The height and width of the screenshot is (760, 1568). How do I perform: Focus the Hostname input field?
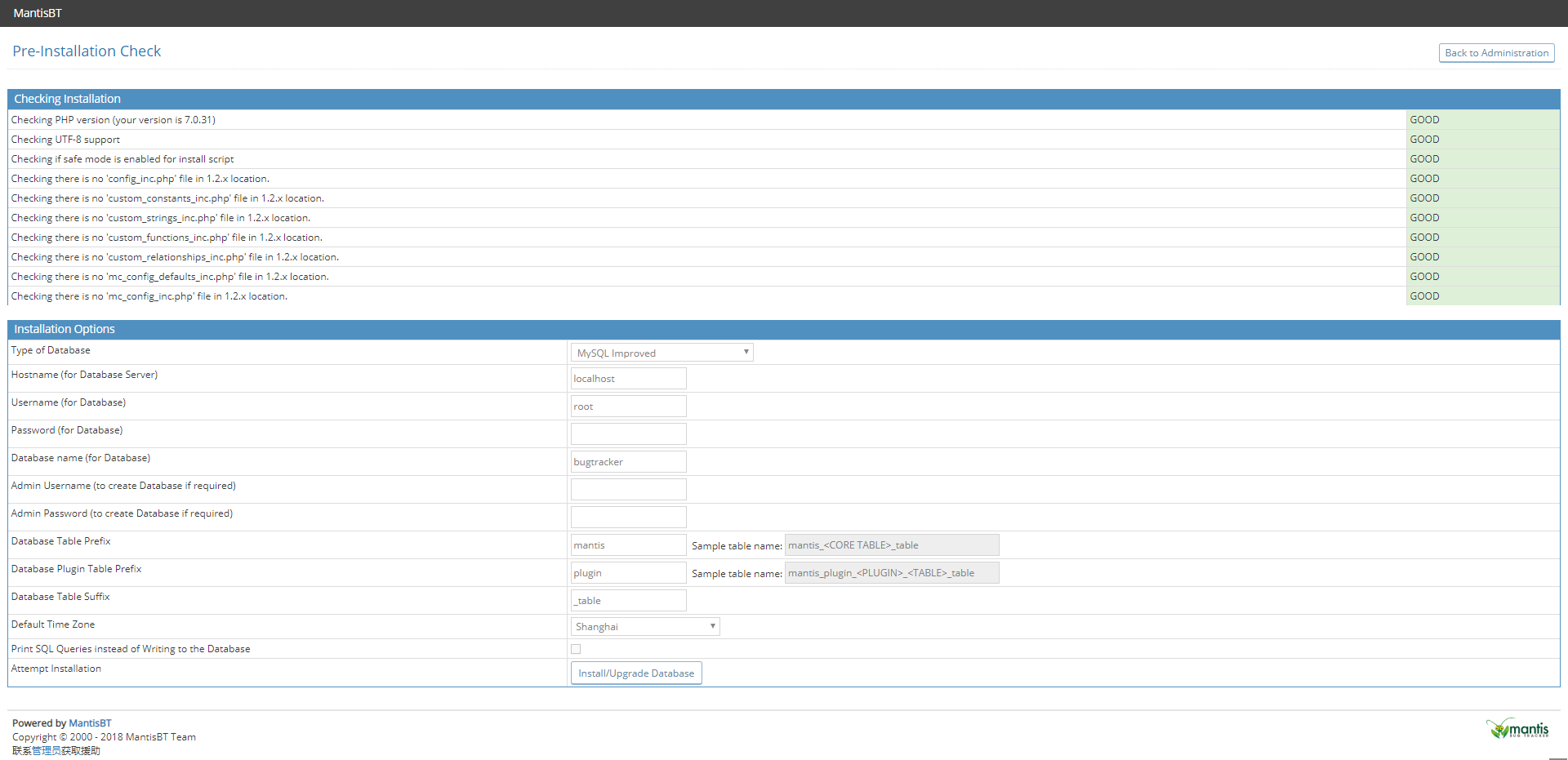(x=628, y=379)
